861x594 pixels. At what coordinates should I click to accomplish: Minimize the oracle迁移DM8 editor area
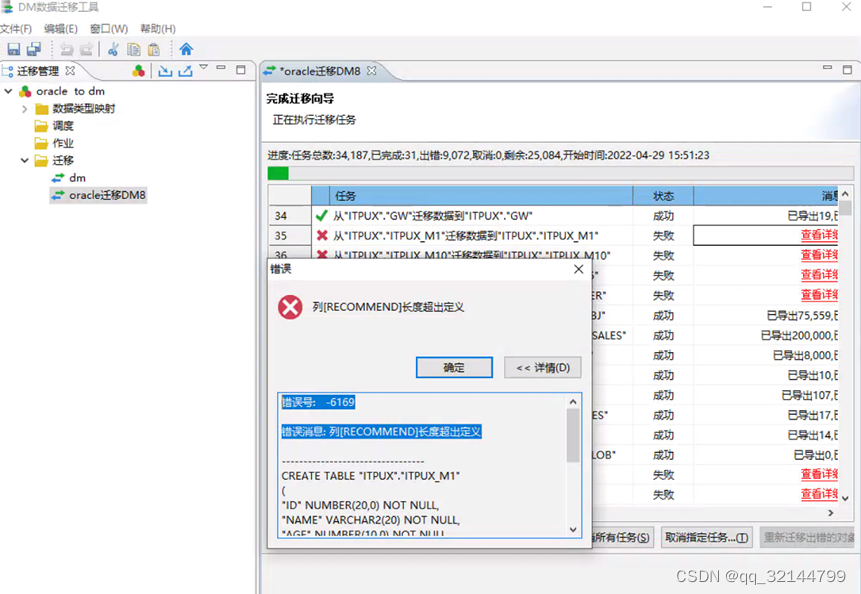click(828, 68)
